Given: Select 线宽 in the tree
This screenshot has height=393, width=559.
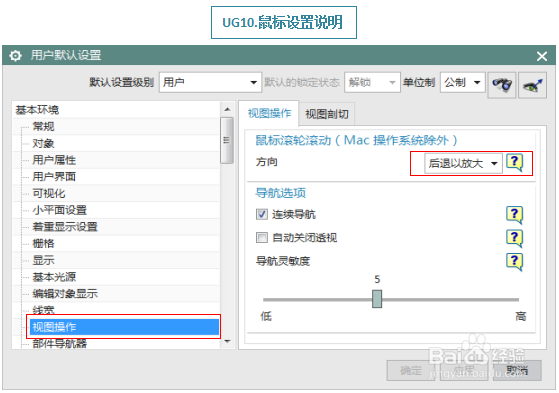Looking at the screenshot, I should (x=43, y=310).
